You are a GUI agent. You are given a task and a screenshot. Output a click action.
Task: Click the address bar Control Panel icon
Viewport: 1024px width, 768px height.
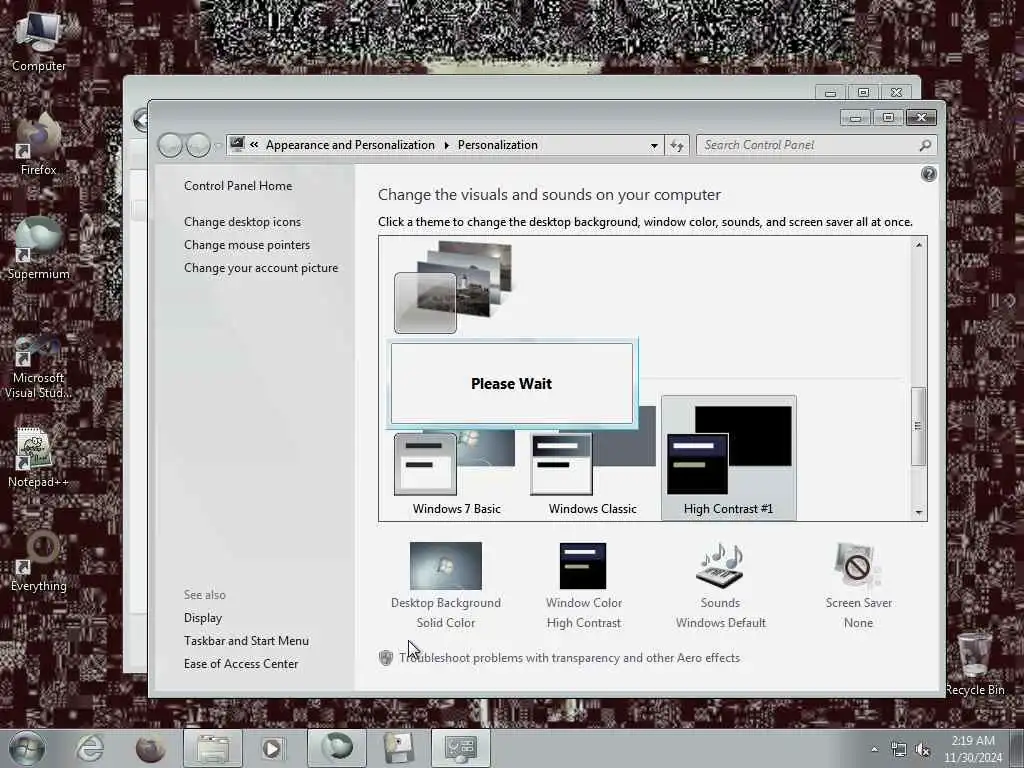[237, 144]
